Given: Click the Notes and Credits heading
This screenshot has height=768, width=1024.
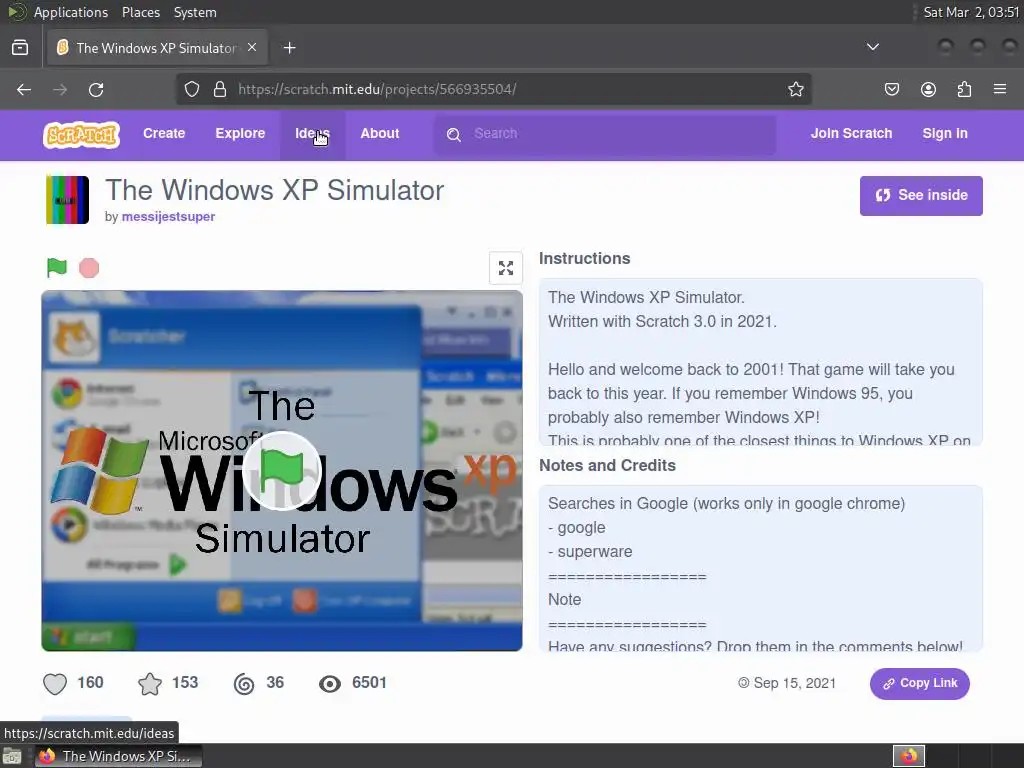Looking at the screenshot, I should tap(607, 466).
